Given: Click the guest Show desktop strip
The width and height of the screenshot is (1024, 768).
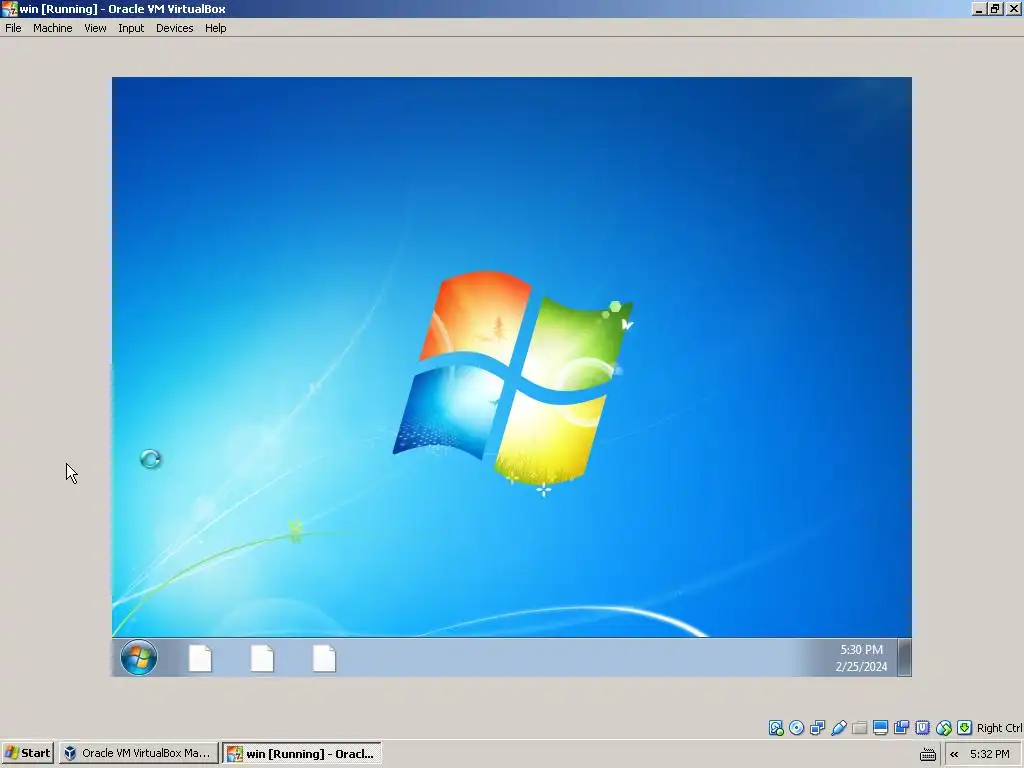Looking at the screenshot, I should pos(904,657).
